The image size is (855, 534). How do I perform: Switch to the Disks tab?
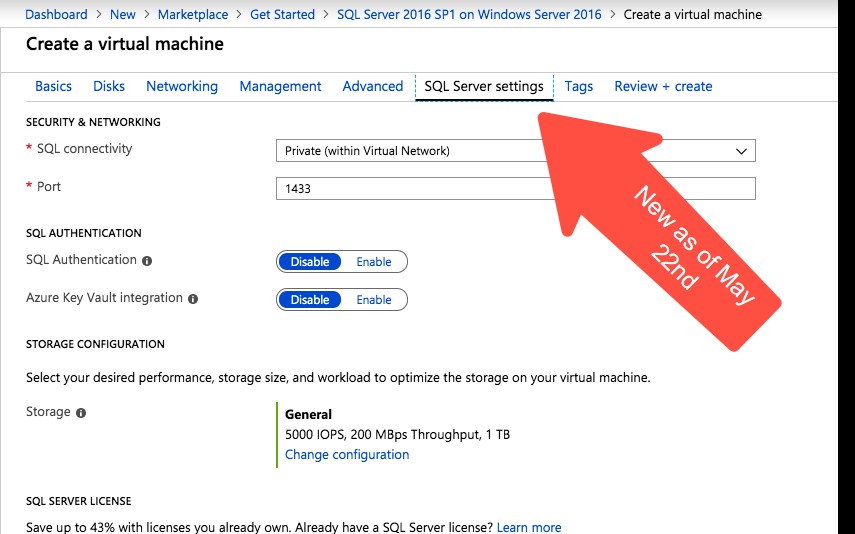(109, 86)
